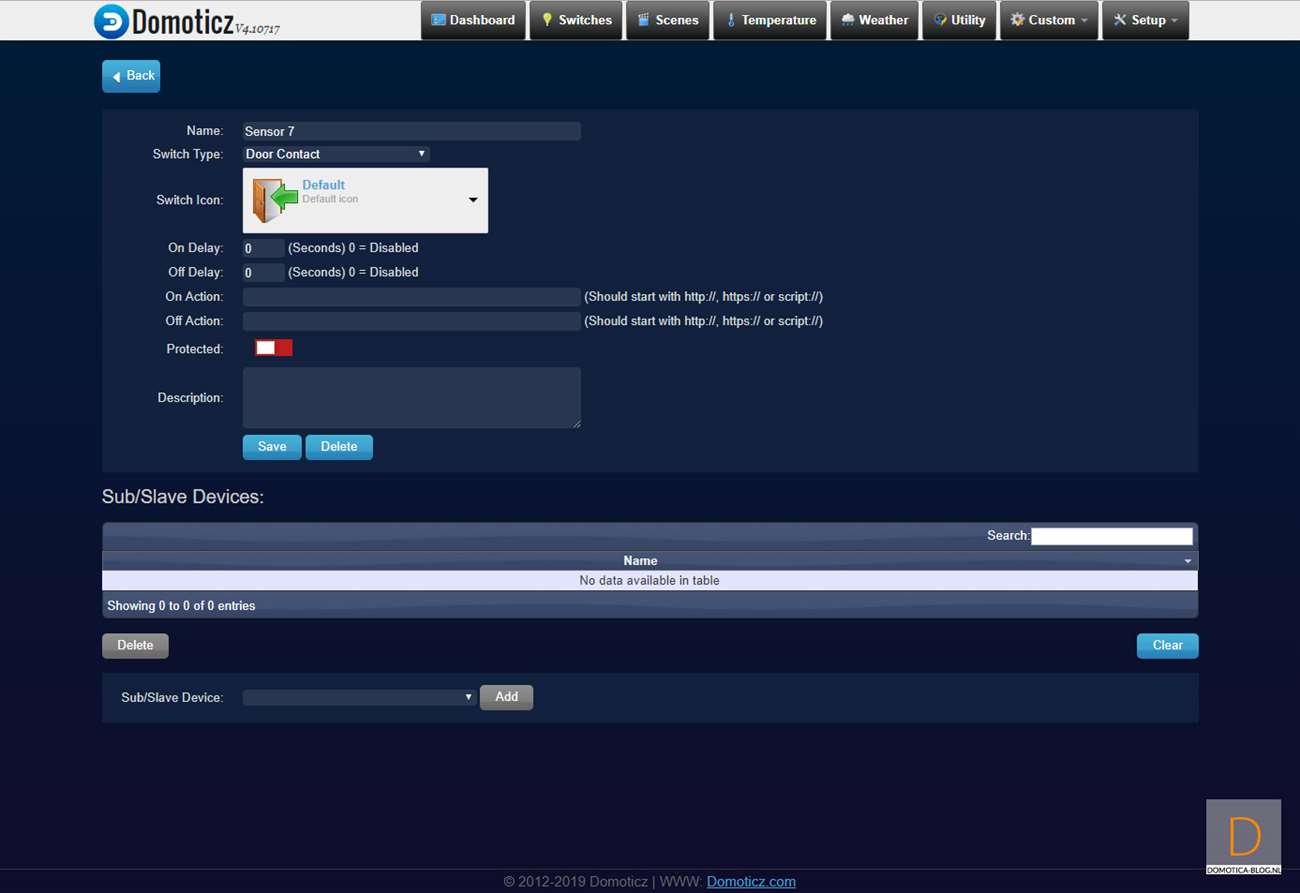
Task: Click the Domotica-blog watermark logo
Action: coord(1243,837)
